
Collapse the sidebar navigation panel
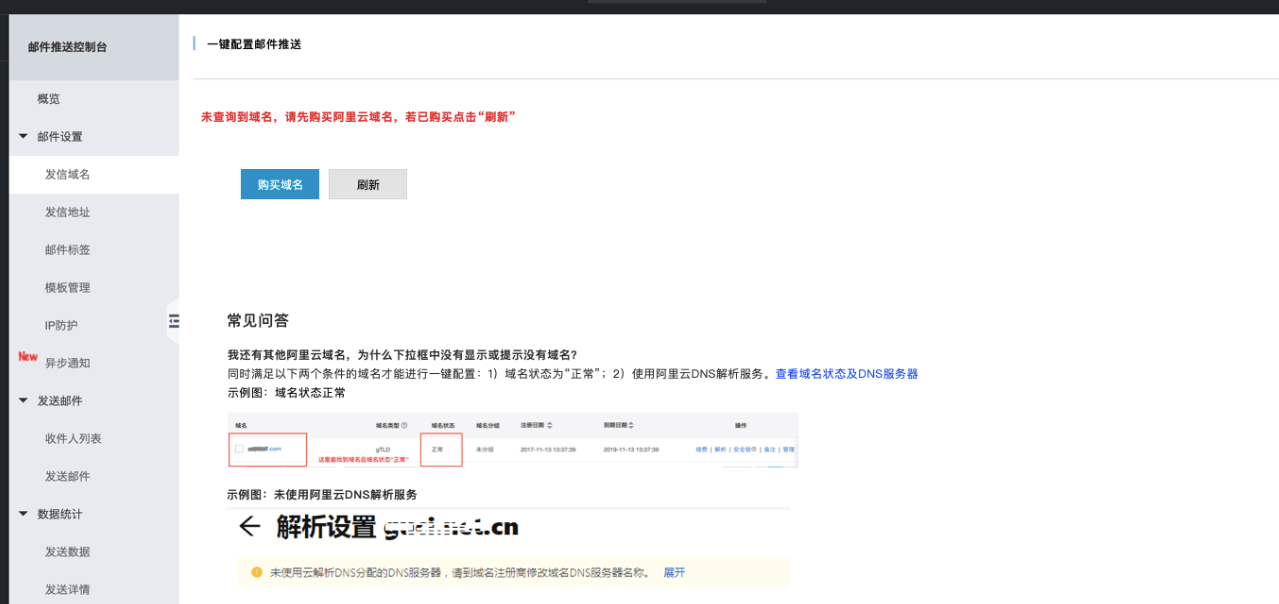pyautogui.click(x=173, y=321)
